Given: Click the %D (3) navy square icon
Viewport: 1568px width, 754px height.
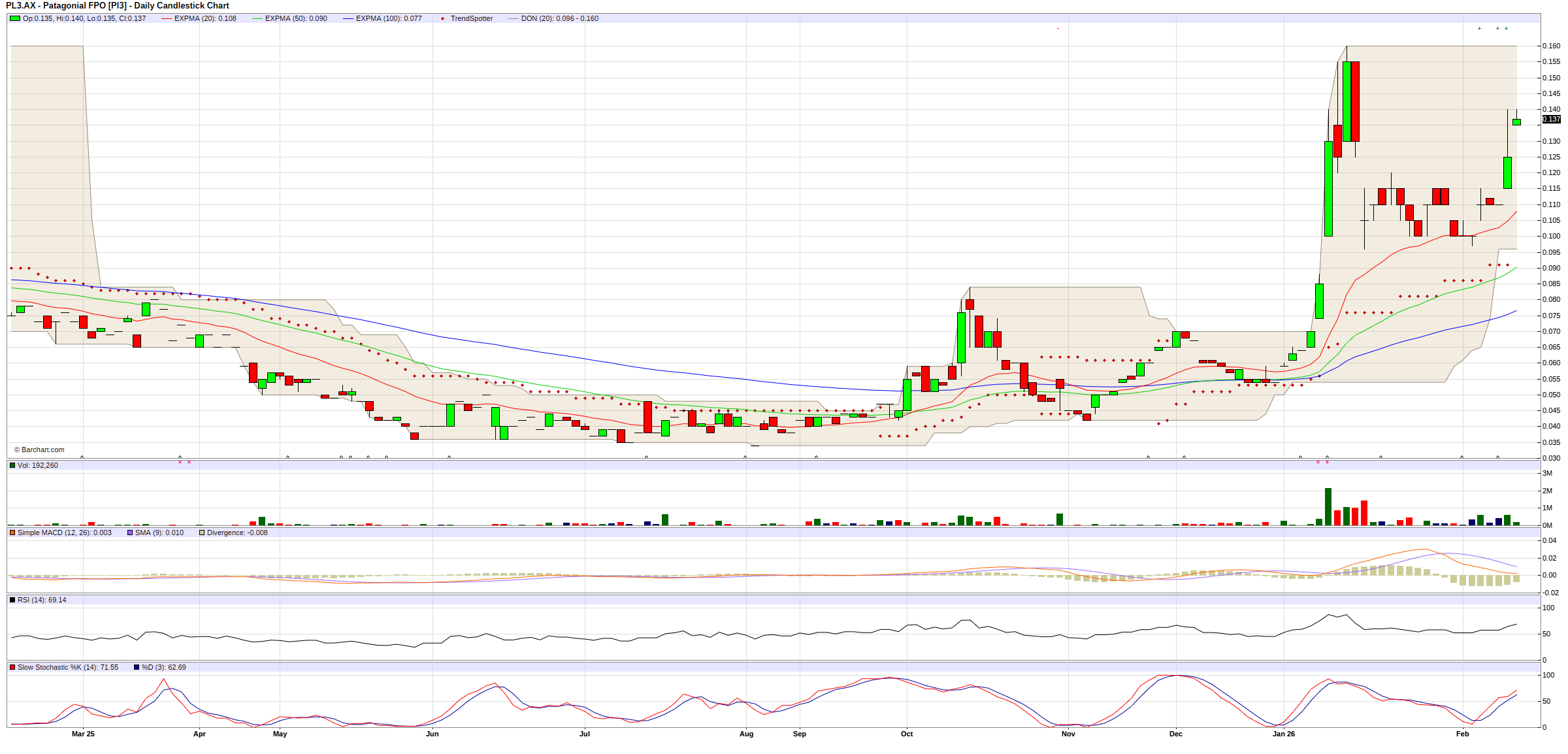Looking at the screenshot, I should (x=137, y=667).
